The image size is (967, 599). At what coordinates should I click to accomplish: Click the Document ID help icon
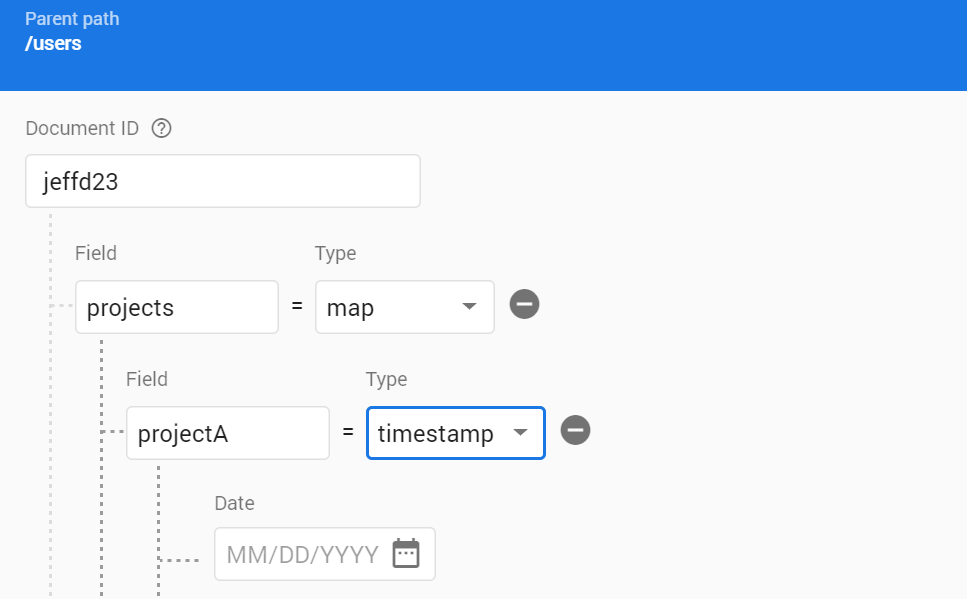[161, 128]
